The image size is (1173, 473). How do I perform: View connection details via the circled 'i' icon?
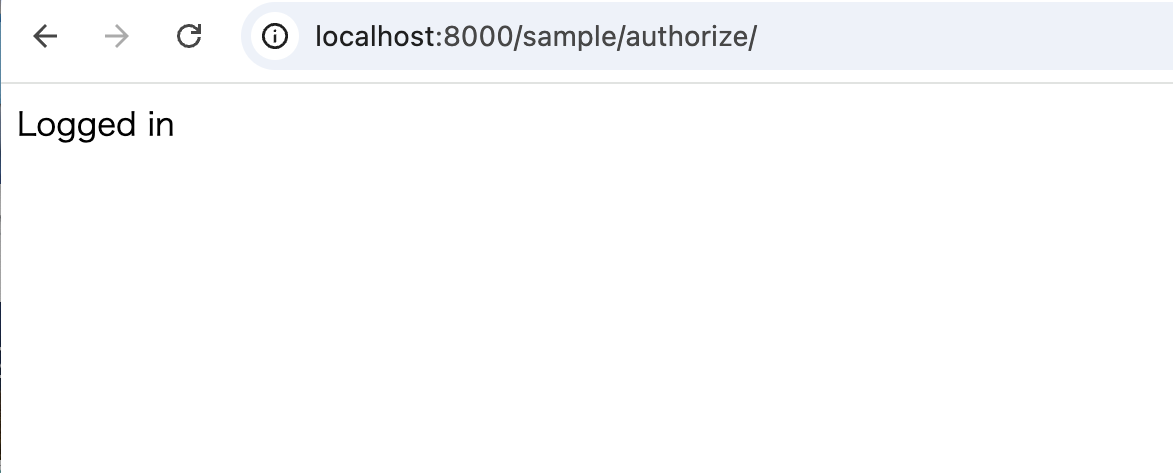click(x=275, y=36)
